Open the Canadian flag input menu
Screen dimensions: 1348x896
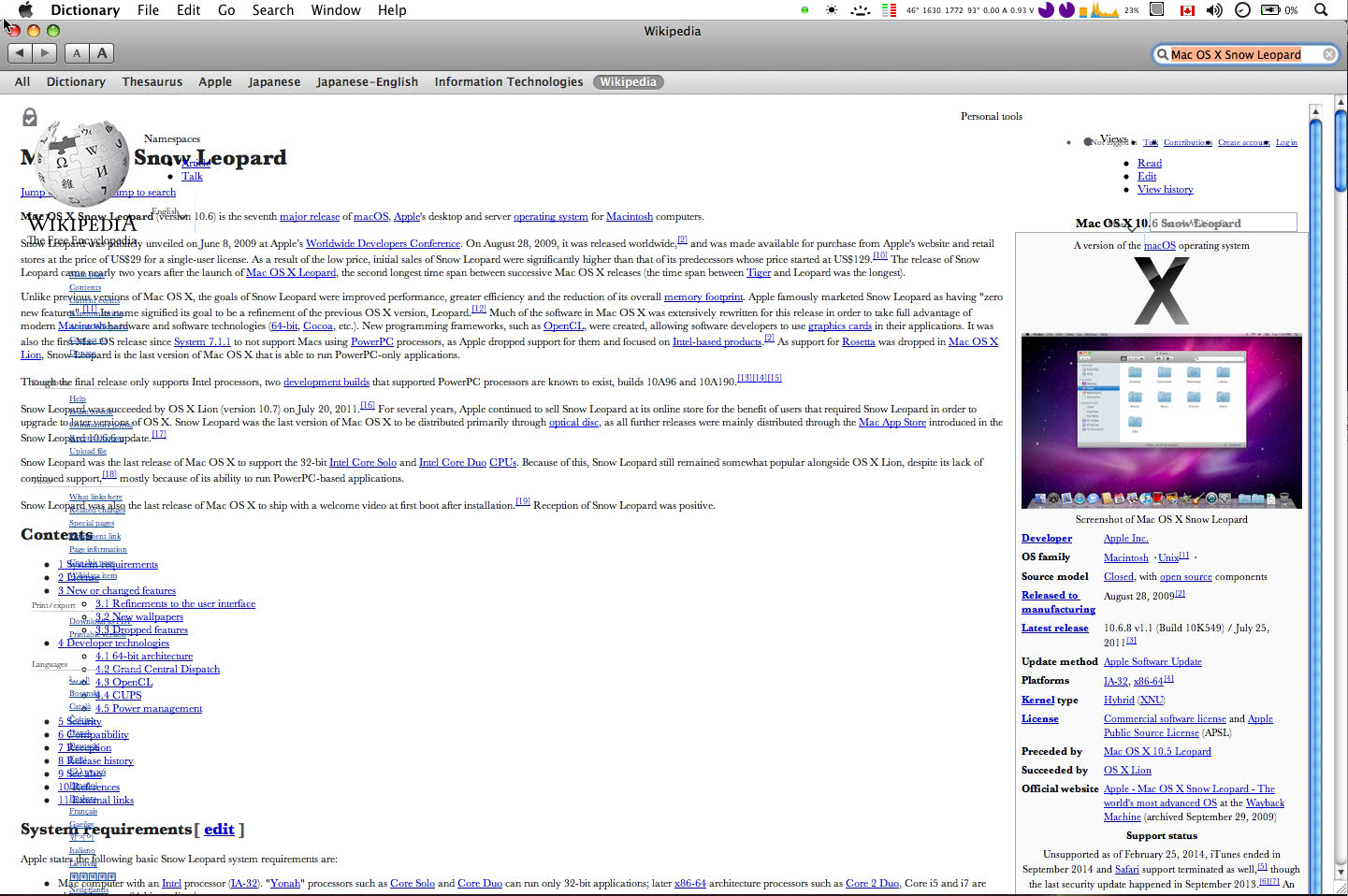pos(1188,10)
